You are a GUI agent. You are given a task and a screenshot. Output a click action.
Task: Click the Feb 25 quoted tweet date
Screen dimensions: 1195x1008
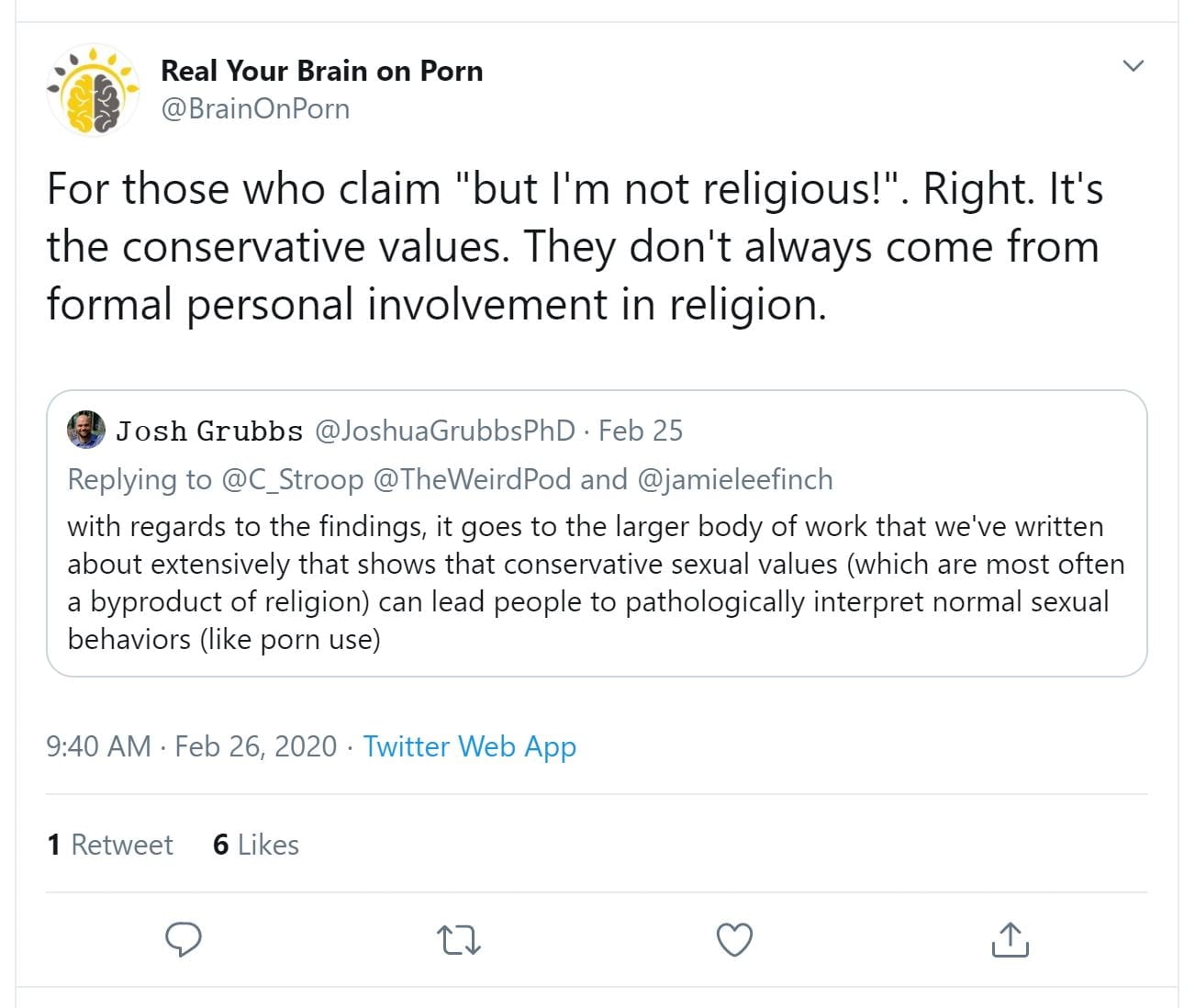click(x=641, y=431)
